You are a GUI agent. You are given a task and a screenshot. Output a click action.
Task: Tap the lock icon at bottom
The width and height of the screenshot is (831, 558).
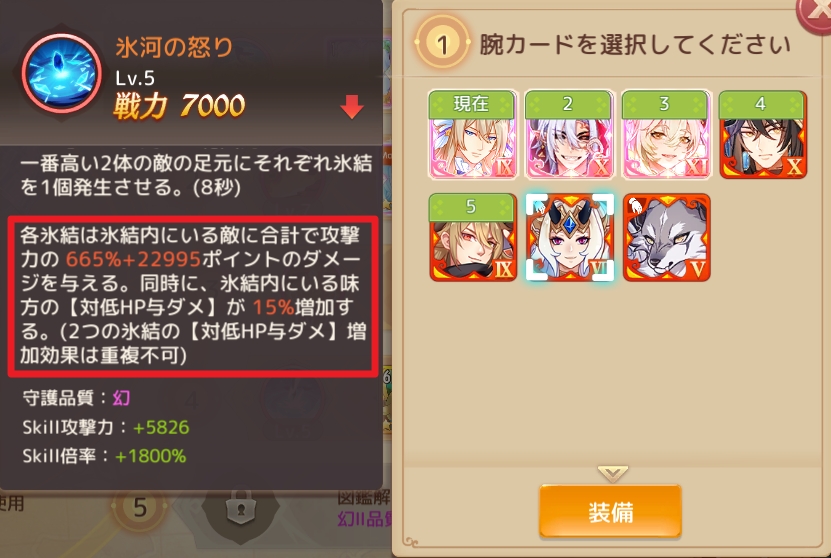coord(241,510)
